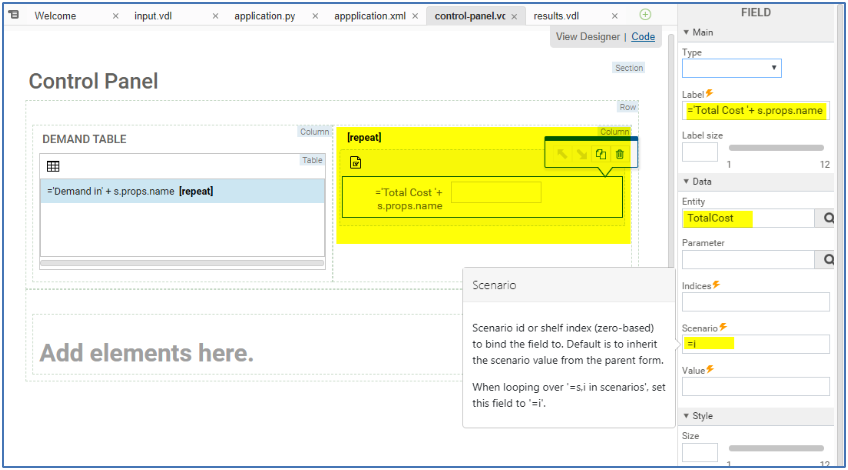Click the Control Panel title
Viewport: 848px width, 470px height.
pyautogui.click(x=93, y=82)
